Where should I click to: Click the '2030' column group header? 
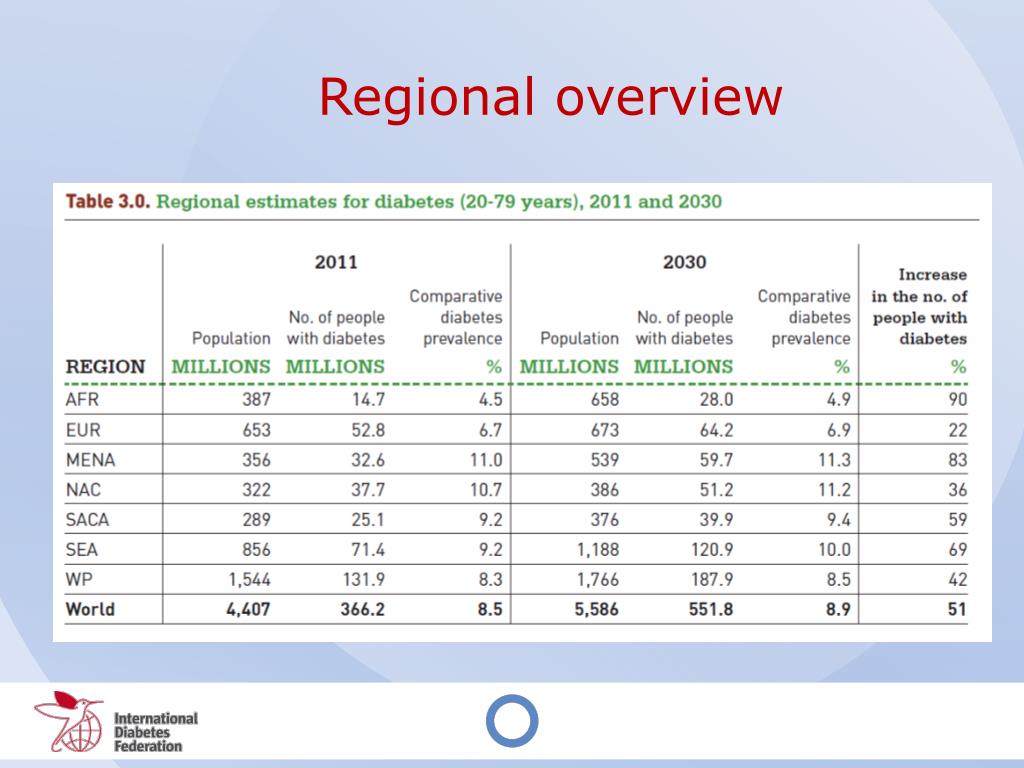(684, 262)
